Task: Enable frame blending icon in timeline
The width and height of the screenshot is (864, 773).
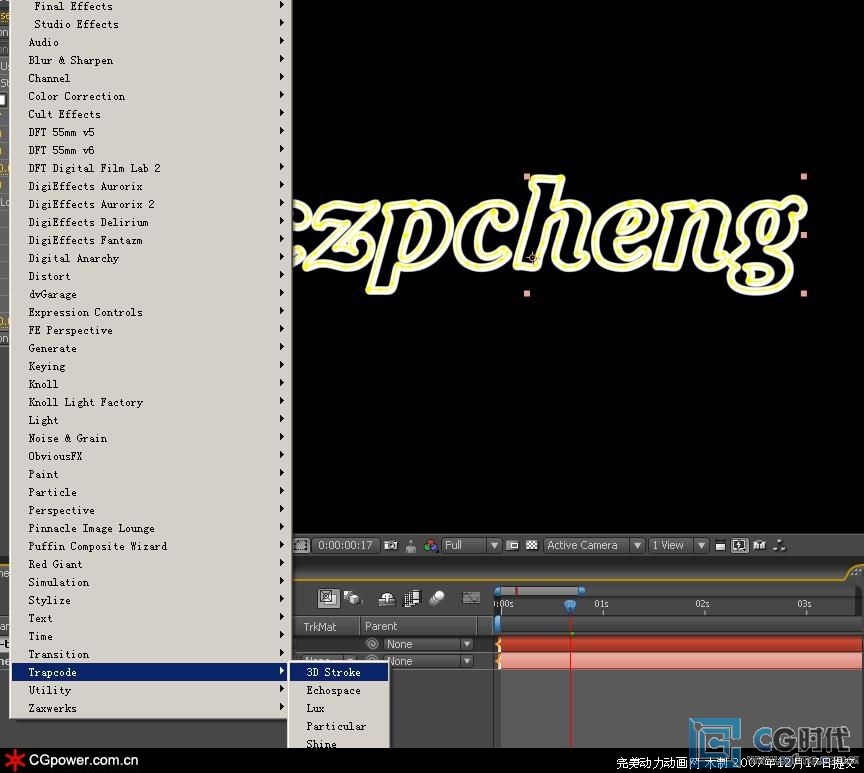Action: (x=412, y=598)
